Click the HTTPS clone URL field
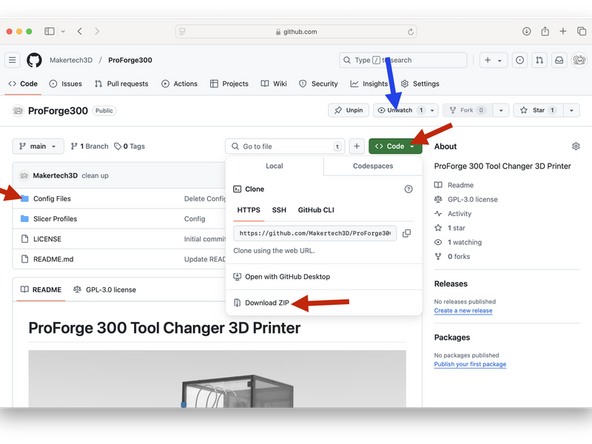The height and width of the screenshot is (444, 592). (315, 233)
